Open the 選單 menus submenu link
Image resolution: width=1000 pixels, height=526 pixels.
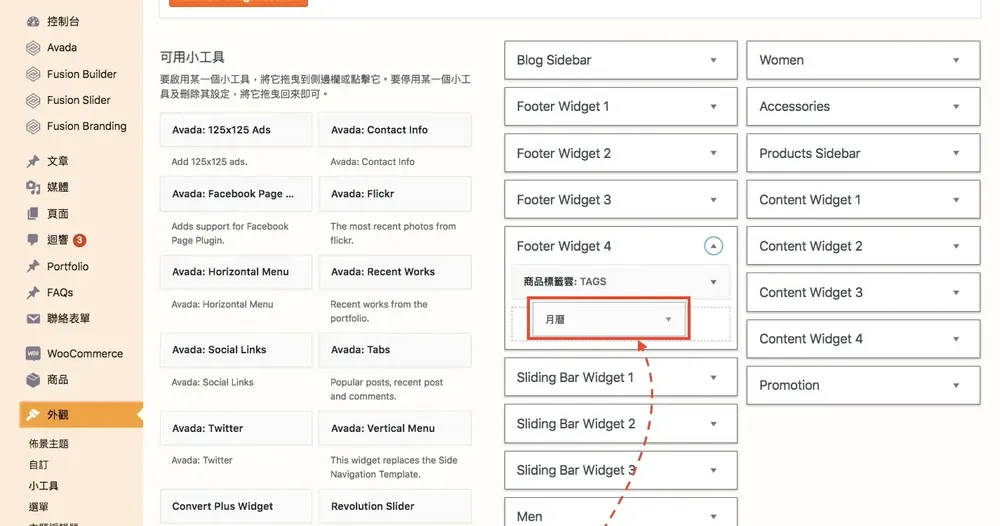[x=38, y=507]
